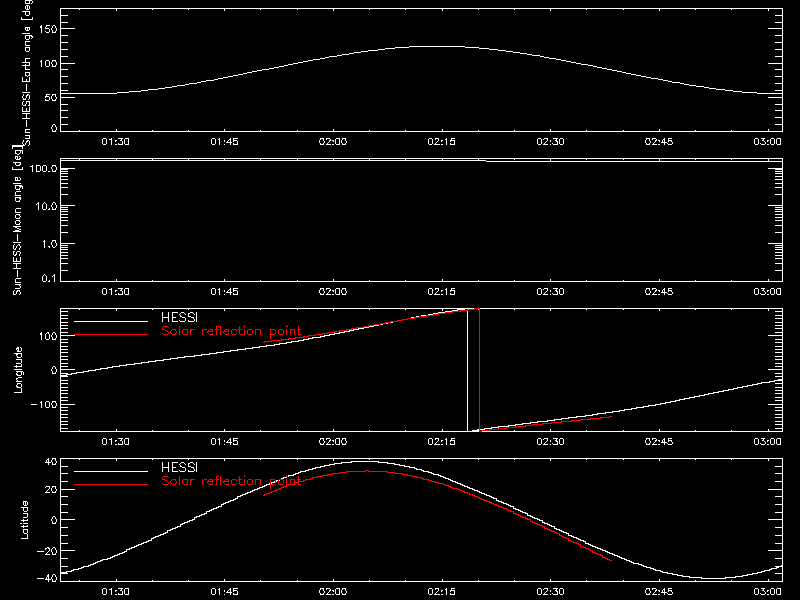
Task: Click the 02:45 time label under Latitude plot
Action: [659, 591]
